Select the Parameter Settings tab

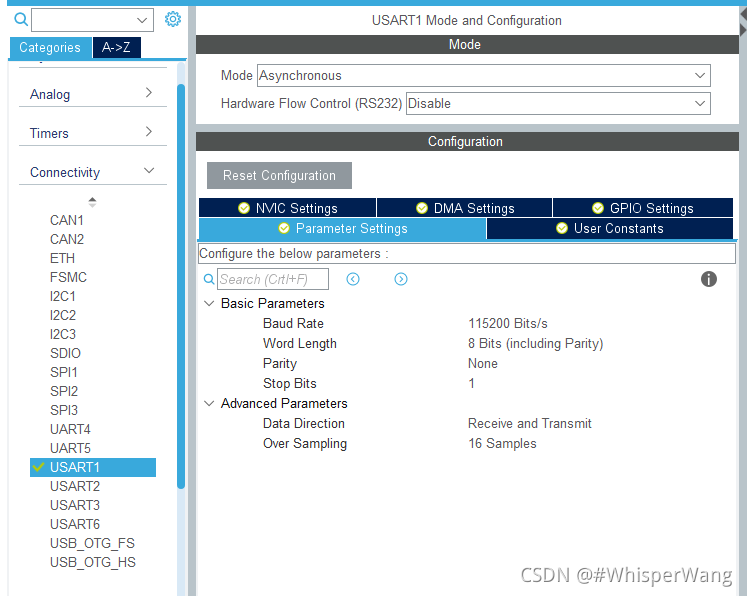pos(343,229)
